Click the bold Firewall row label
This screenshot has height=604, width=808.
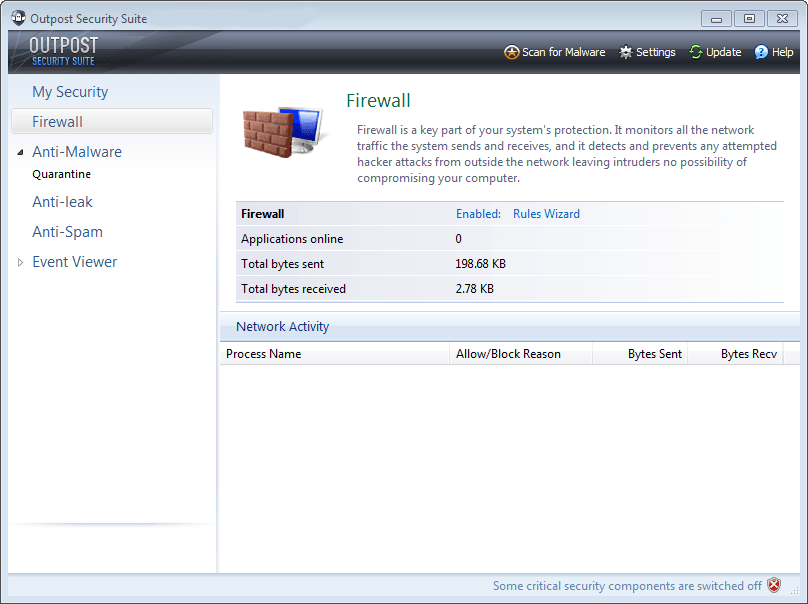[x=262, y=214]
